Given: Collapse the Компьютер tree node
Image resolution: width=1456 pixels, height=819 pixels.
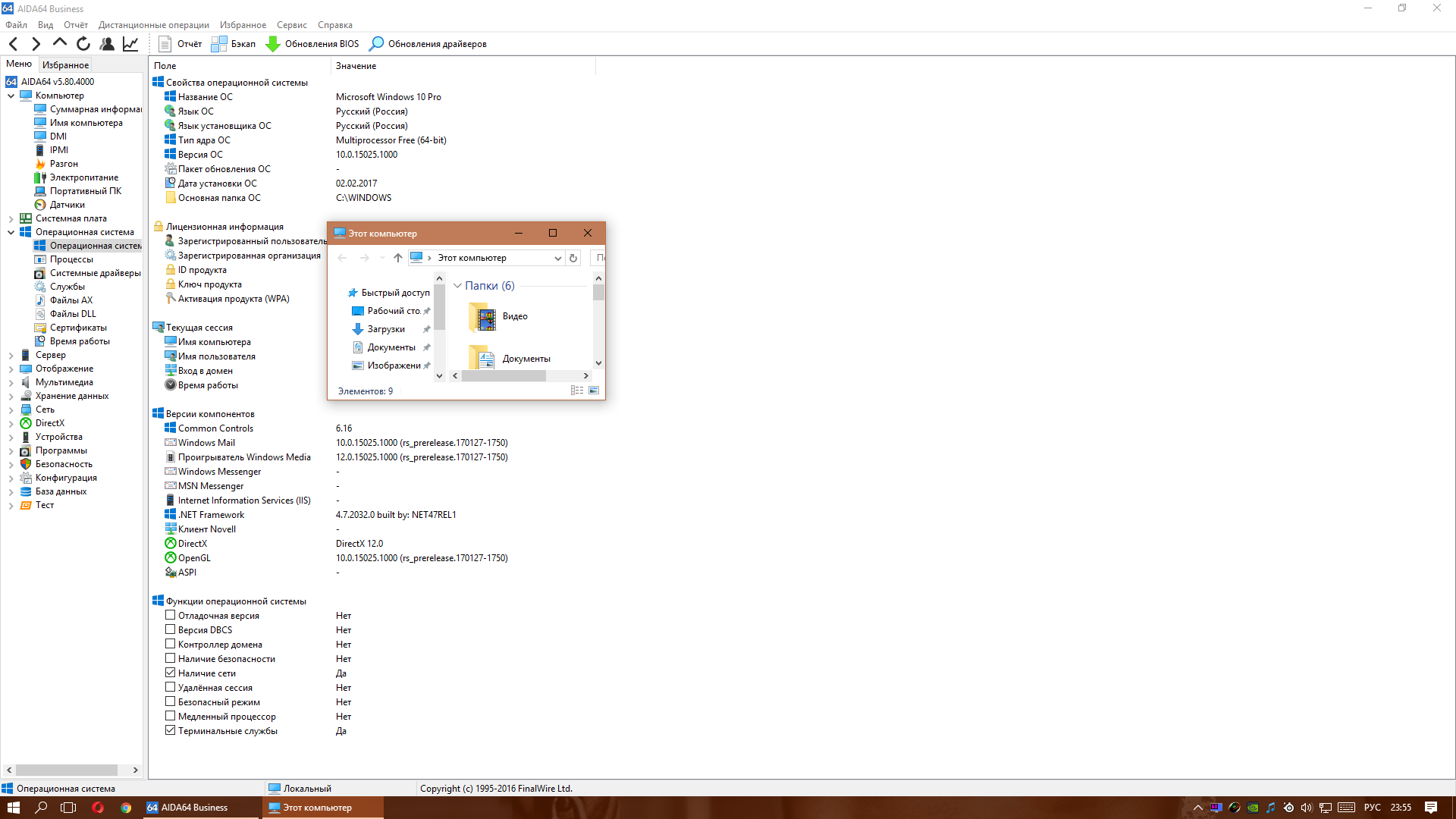Looking at the screenshot, I should tap(11, 96).
